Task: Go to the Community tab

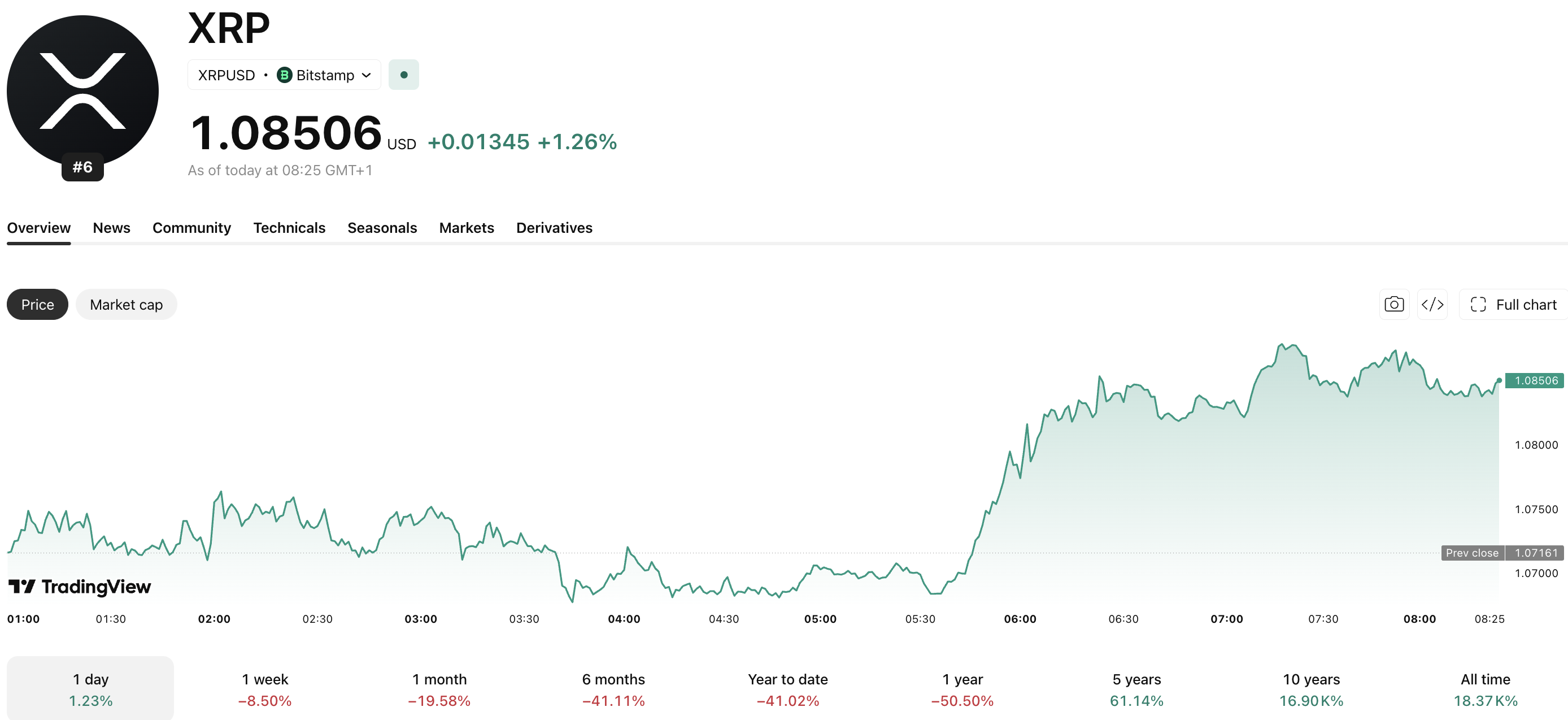Action: [191, 228]
